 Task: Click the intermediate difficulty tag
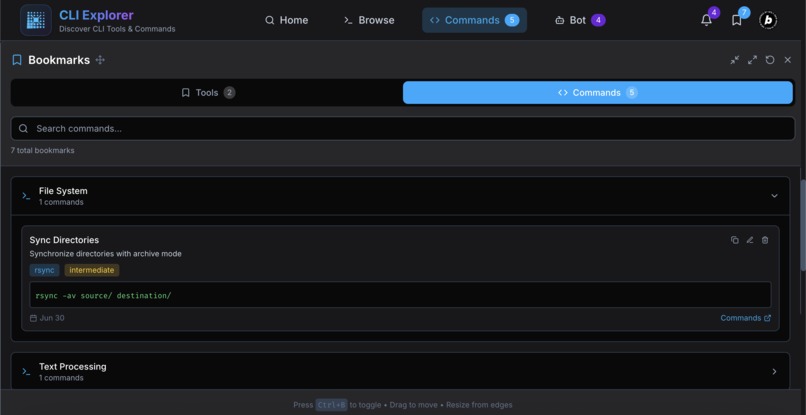(x=92, y=270)
